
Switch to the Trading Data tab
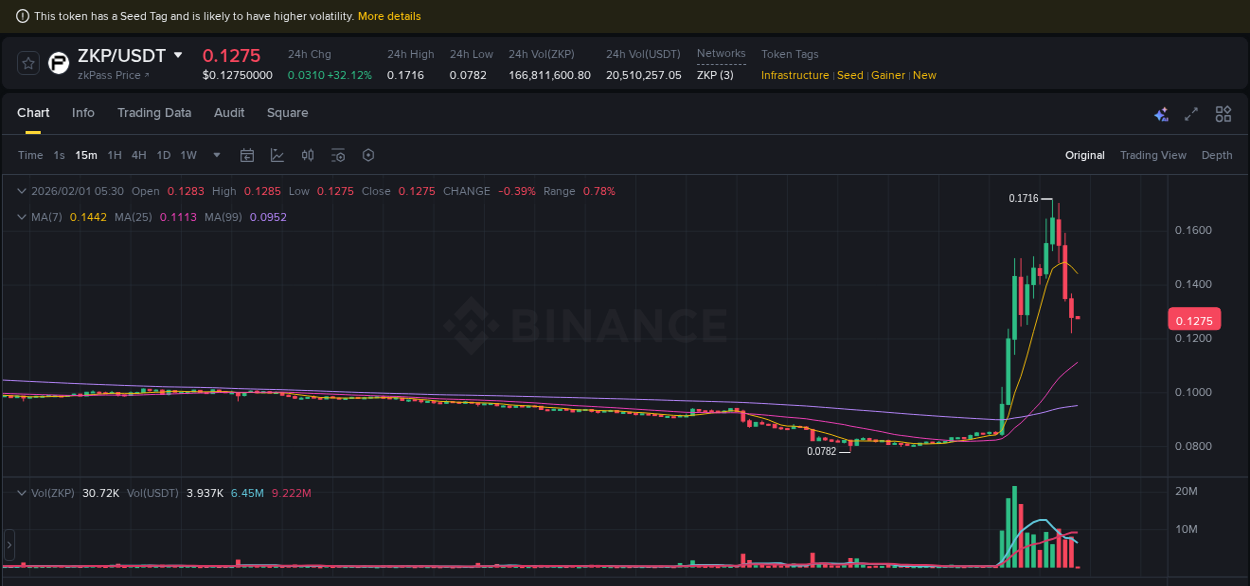pyautogui.click(x=154, y=113)
